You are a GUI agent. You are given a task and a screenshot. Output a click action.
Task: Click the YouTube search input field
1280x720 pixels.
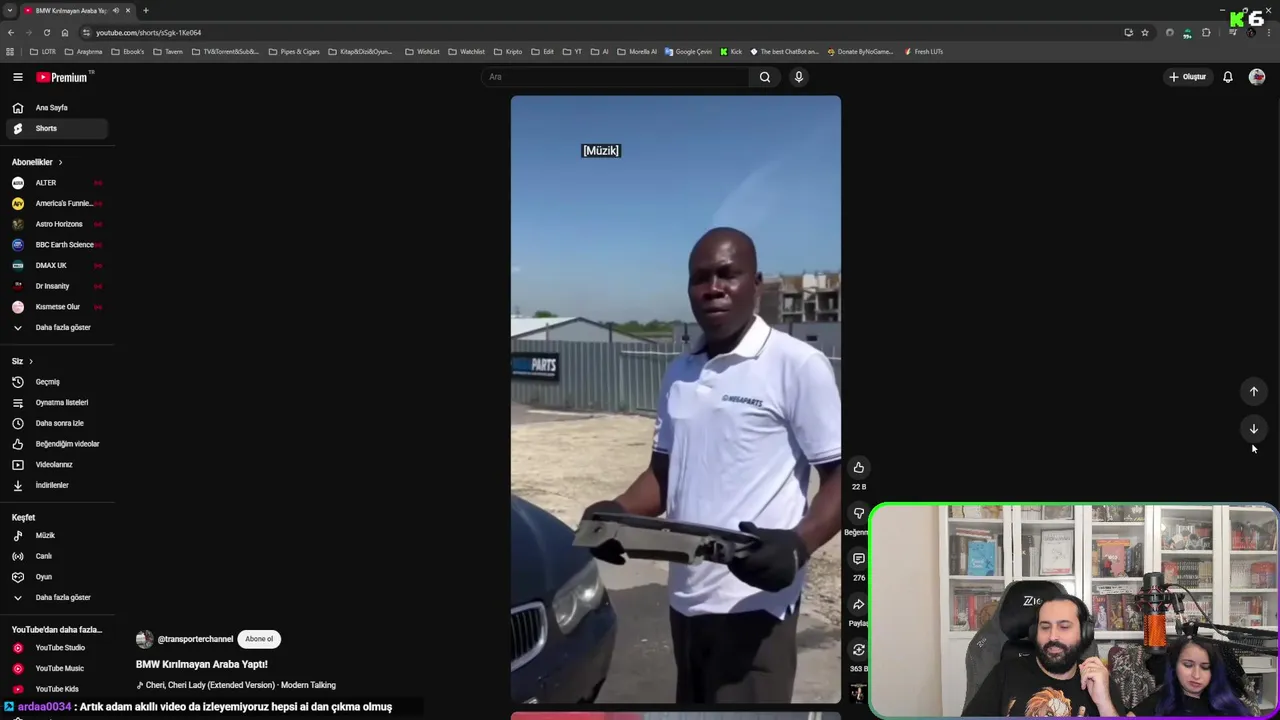615,77
